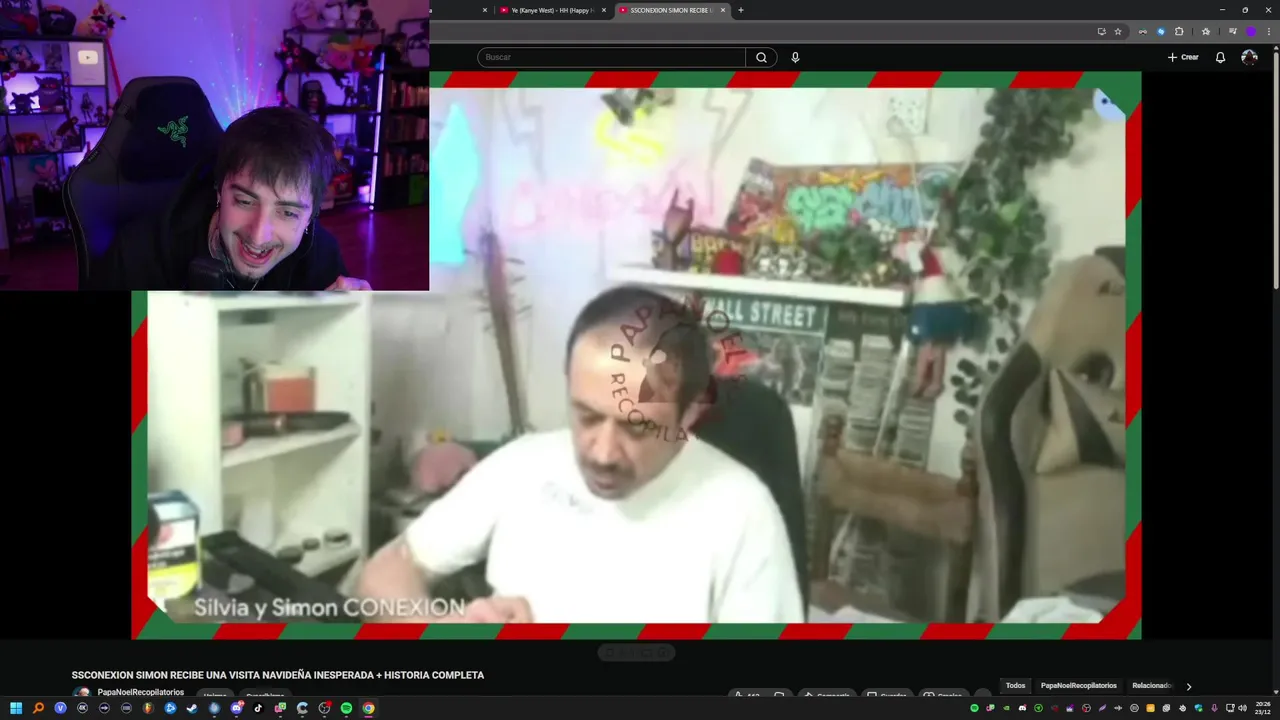The height and width of the screenshot is (720, 1280).
Task: Click the Chrome profile avatar
Action: pyautogui.click(x=1251, y=31)
